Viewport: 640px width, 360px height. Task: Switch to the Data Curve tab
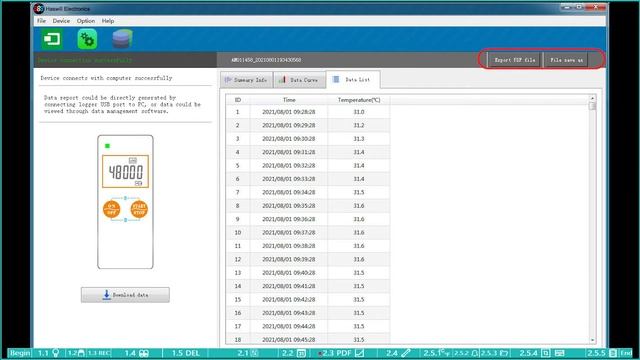[299, 80]
